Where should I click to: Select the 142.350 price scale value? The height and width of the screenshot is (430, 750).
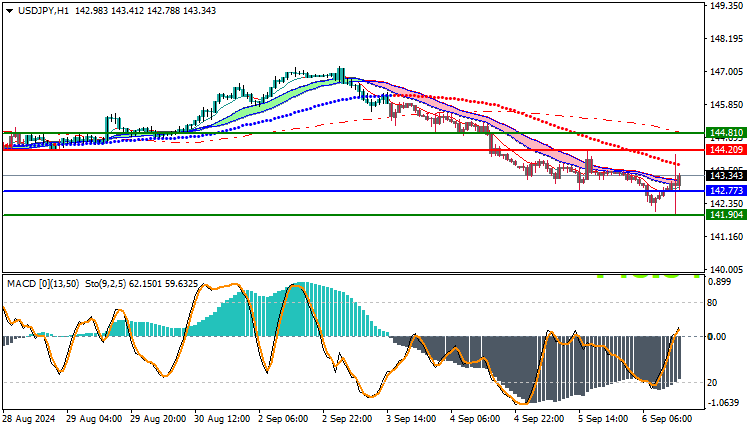tap(727, 204)
